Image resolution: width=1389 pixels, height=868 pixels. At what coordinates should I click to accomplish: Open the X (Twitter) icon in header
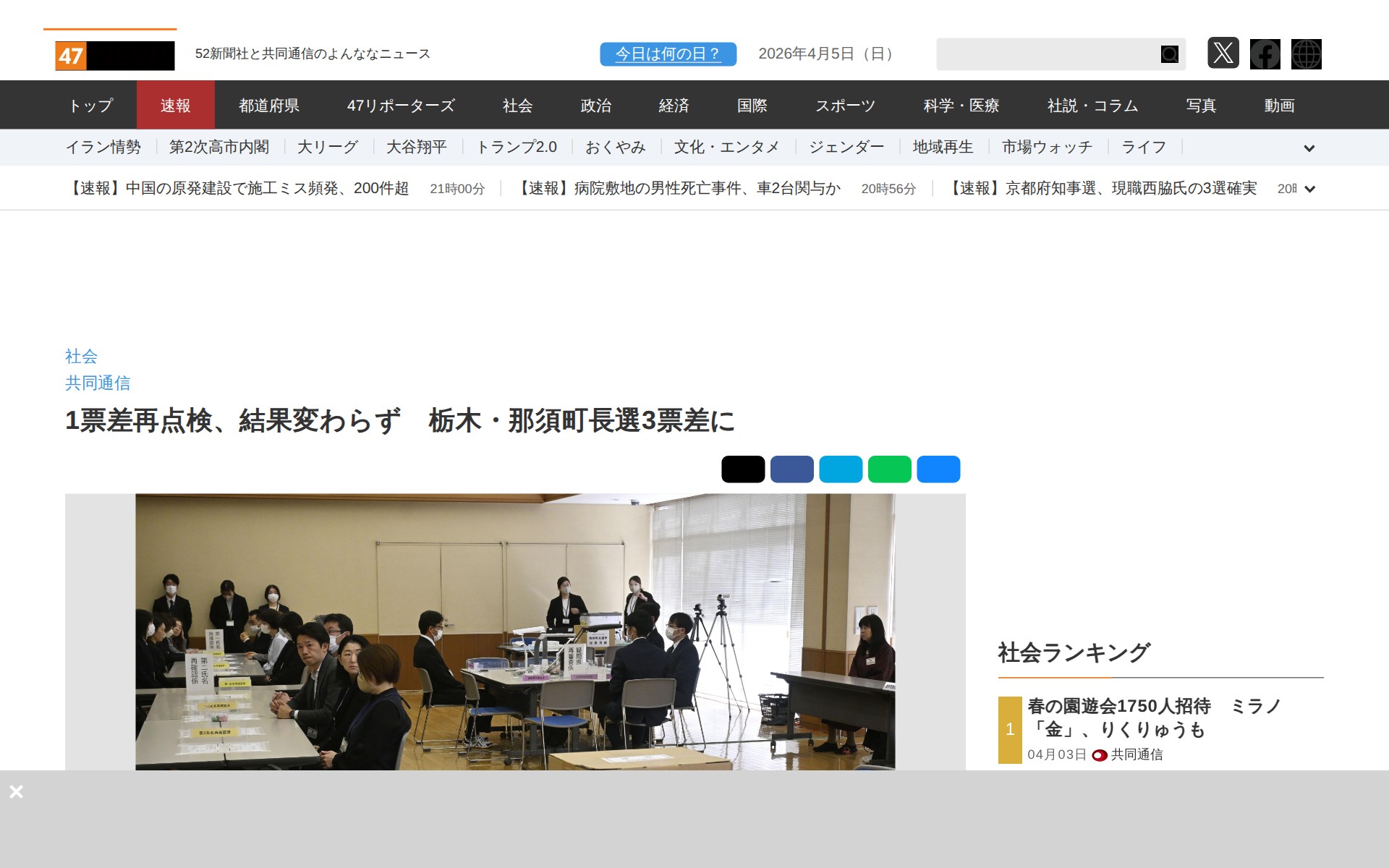coord(1223,54)
